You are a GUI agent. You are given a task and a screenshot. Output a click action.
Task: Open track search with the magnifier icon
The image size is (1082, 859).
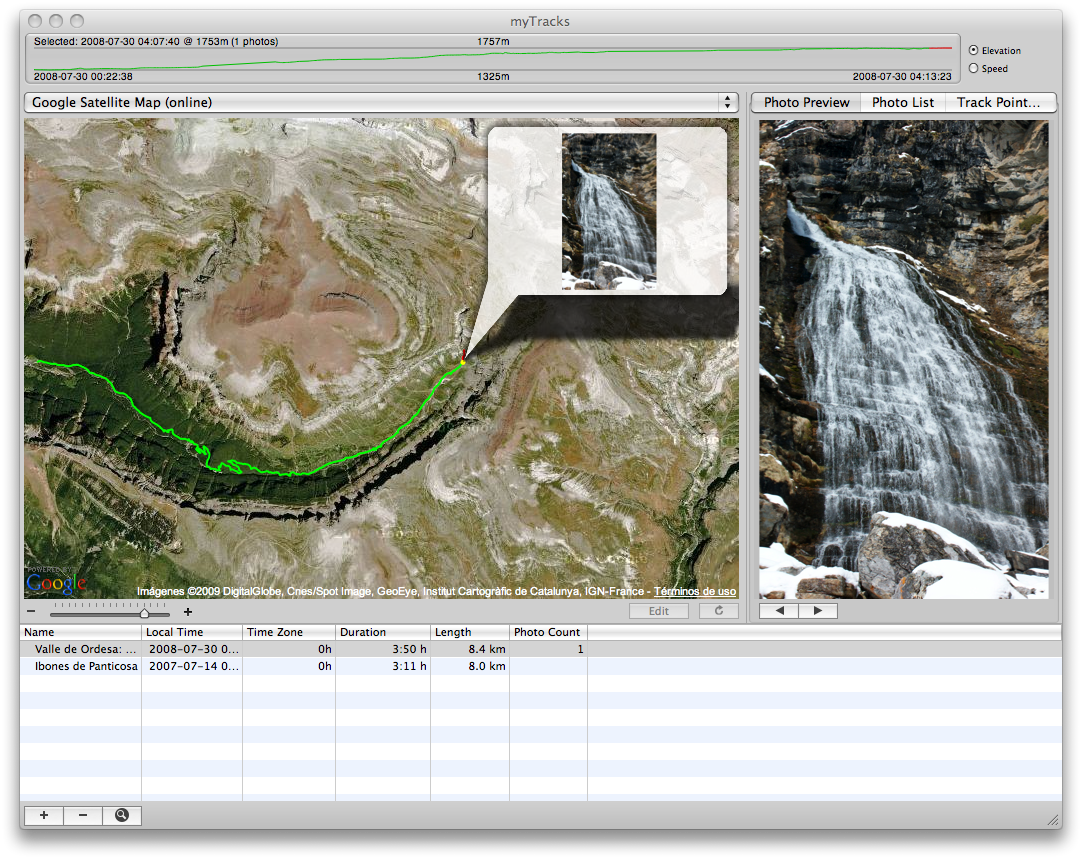[122, 815]
